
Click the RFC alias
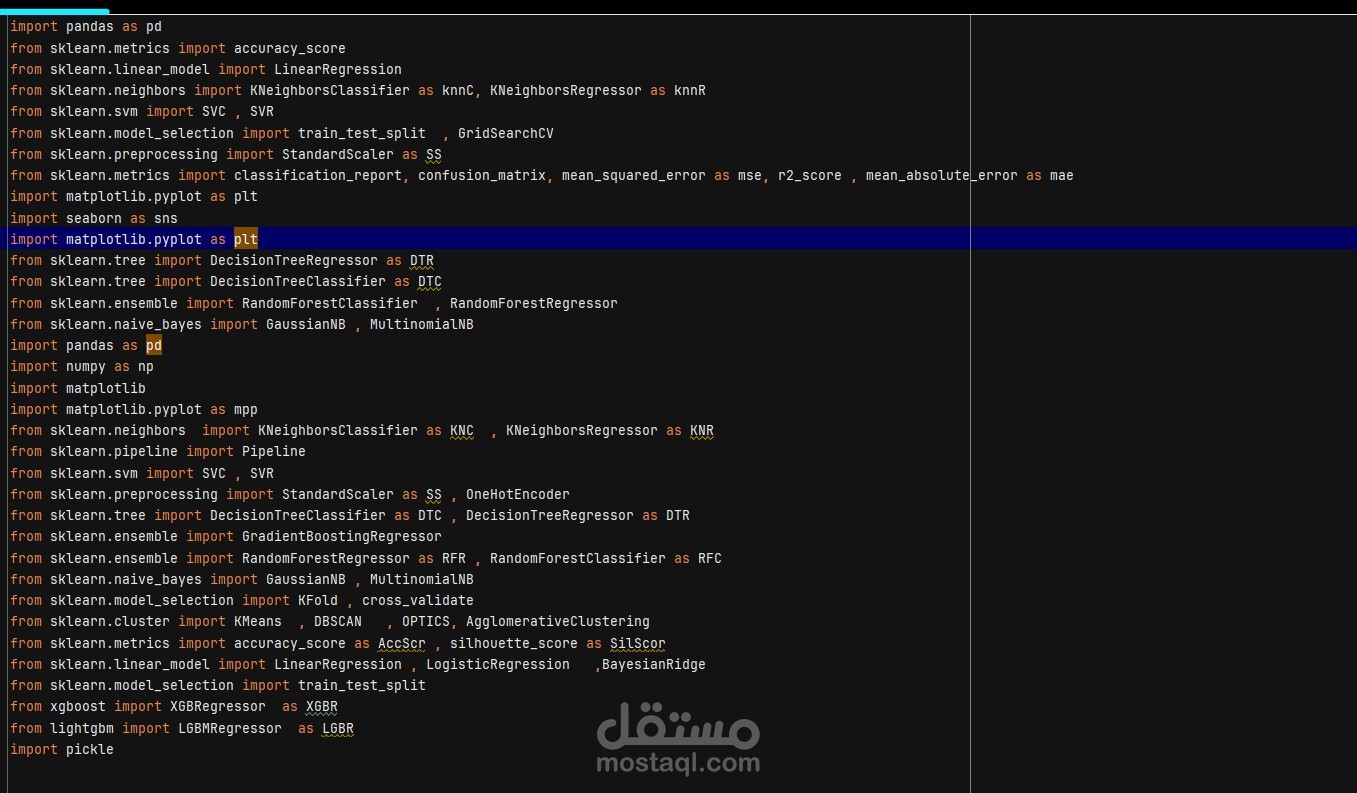(710, 558)
